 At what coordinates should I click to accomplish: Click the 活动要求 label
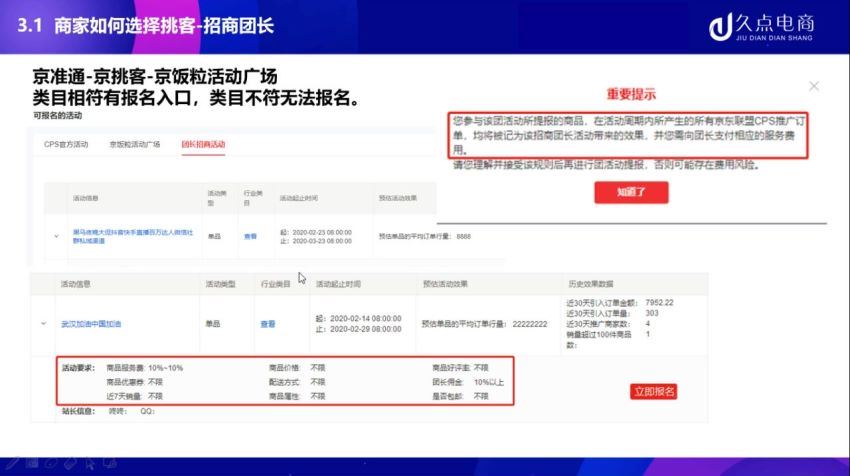pyautogui.click(x=78, y=368)
